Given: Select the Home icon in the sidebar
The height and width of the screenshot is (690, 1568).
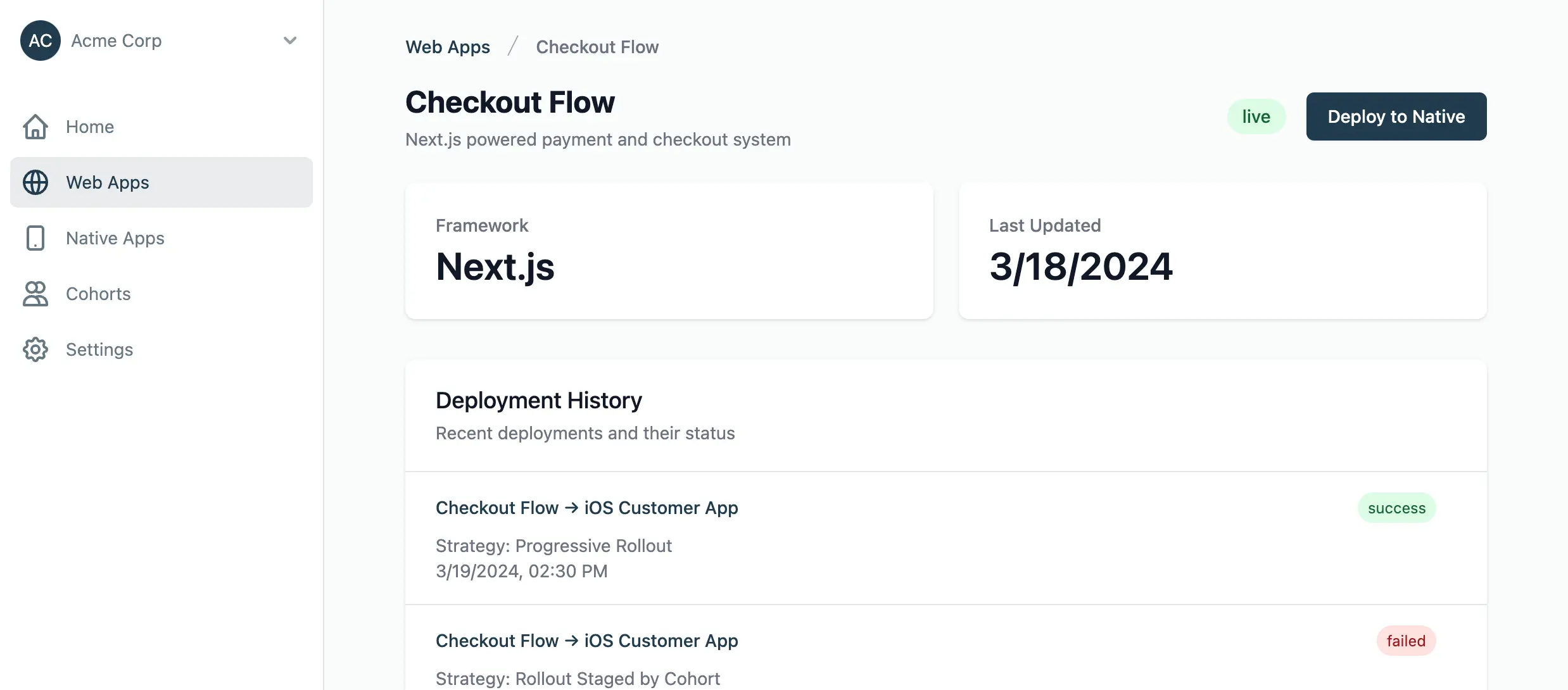Looking at the screenshot, I should [x=36, y=127].
